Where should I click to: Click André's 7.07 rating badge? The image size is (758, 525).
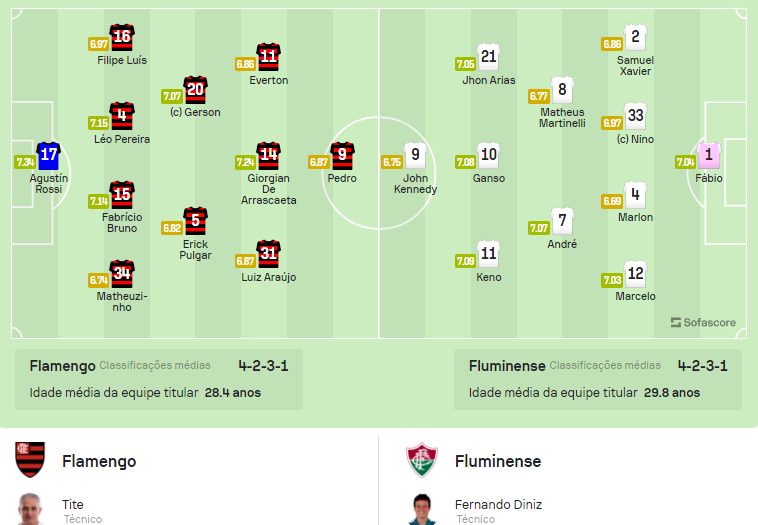point(538,228)
